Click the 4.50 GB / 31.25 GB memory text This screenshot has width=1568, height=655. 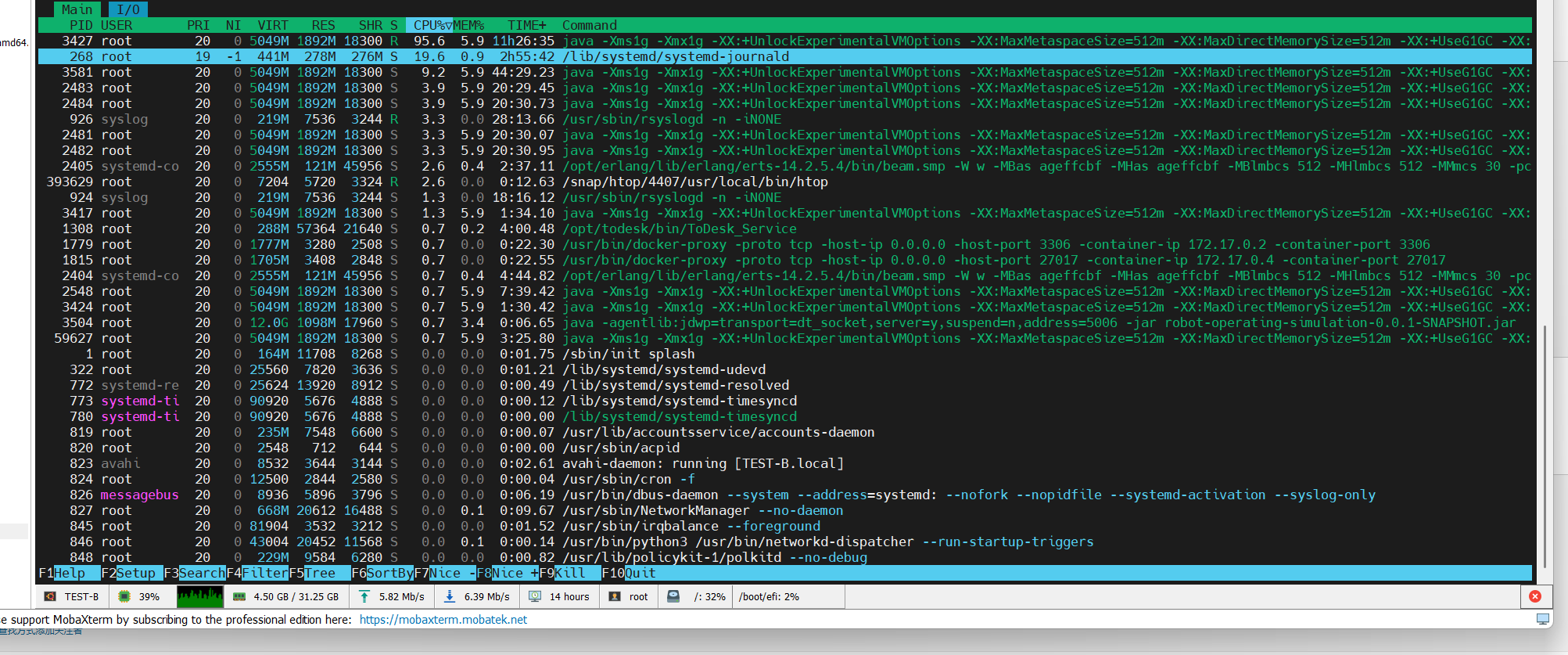coord(296,596)
